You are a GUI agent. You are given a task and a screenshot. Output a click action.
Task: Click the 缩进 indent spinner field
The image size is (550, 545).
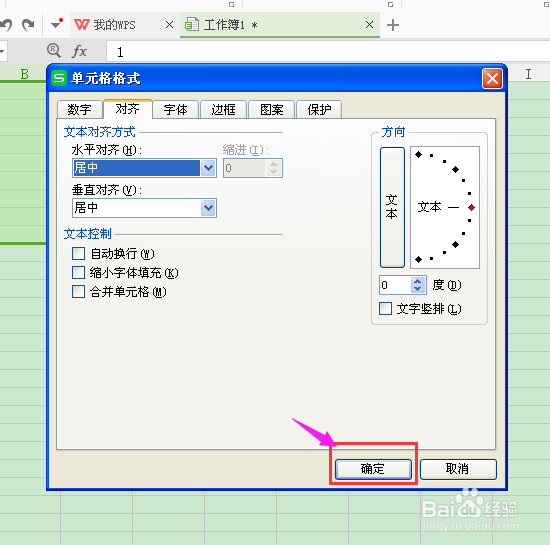(253, 168)
